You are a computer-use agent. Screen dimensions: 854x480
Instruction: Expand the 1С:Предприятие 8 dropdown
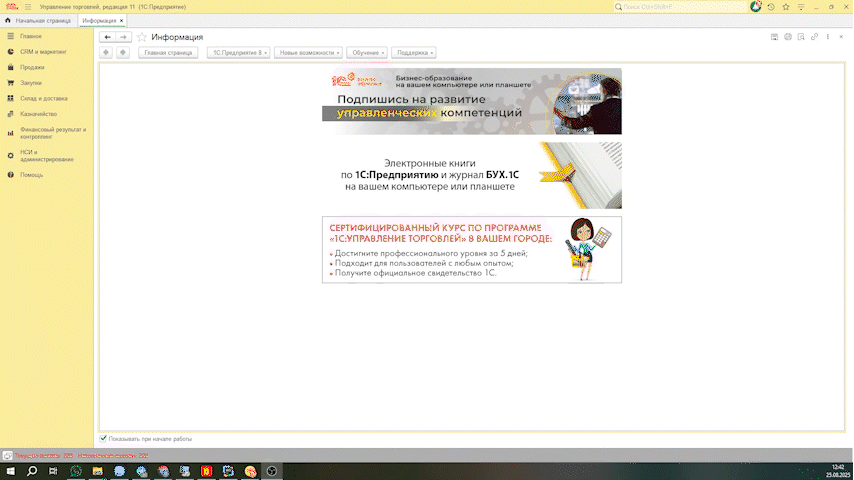(x=239, y=53)
